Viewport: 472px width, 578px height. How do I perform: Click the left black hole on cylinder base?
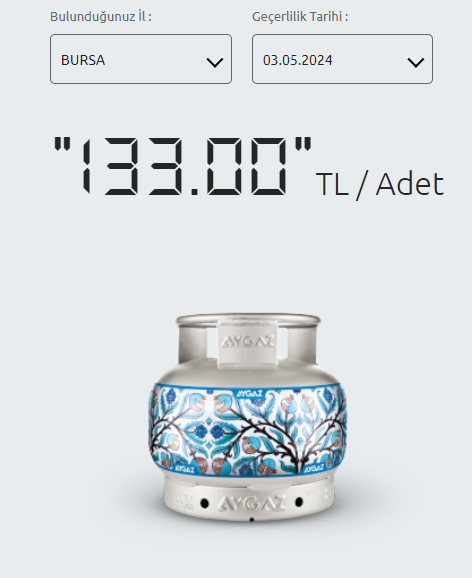click(x=204, y=503)
